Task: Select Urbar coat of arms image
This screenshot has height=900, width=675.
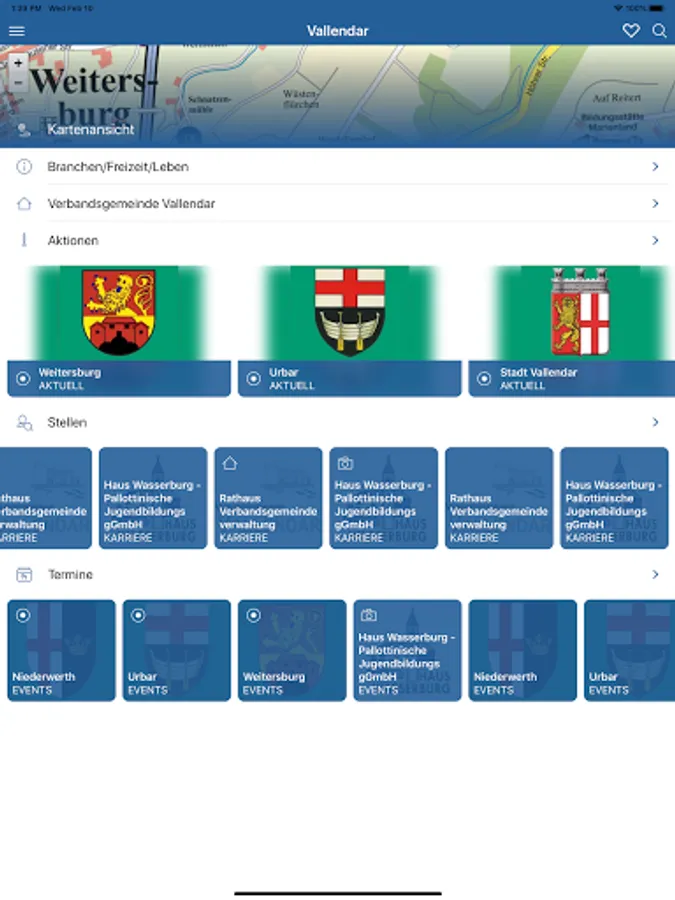Action: [x=350, y=313]
